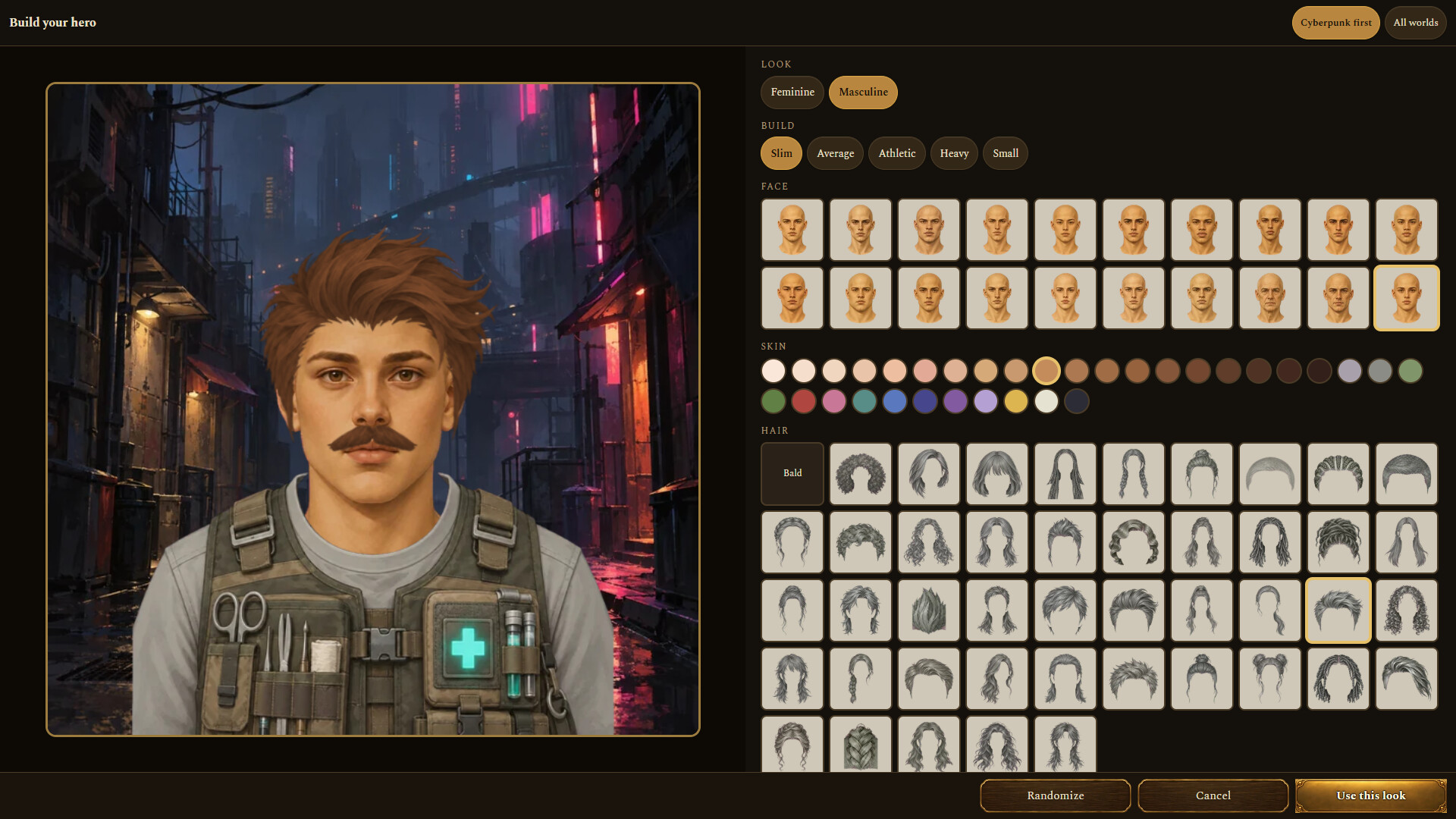This screenshot has height=819, width=1456.
Task: Pick the currently highlighted tousled short hairstyle
Action: coord(1338,610)
